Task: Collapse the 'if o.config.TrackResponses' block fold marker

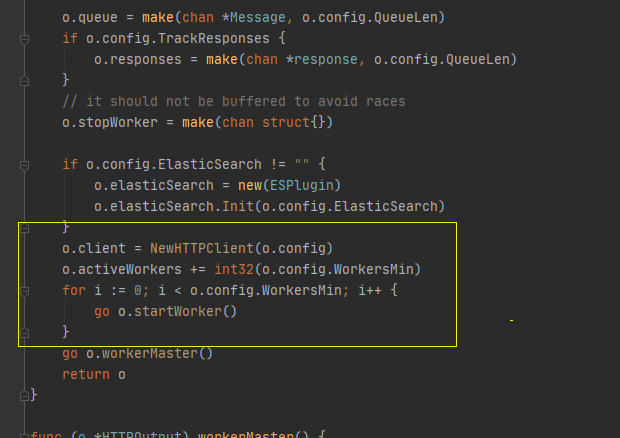Action: pos(25,39)
